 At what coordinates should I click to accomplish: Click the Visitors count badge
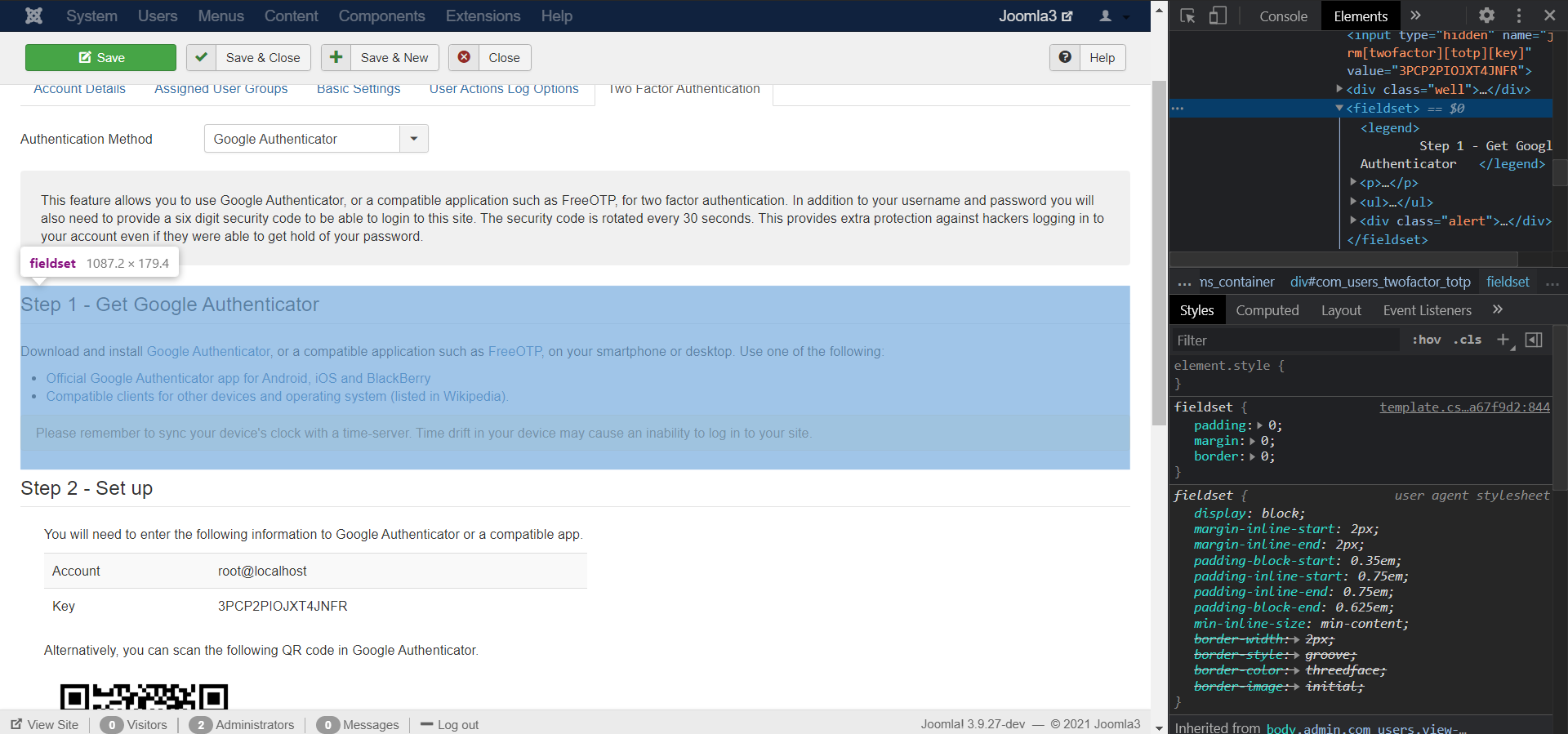pyautogui.click(x=112, y=725)
